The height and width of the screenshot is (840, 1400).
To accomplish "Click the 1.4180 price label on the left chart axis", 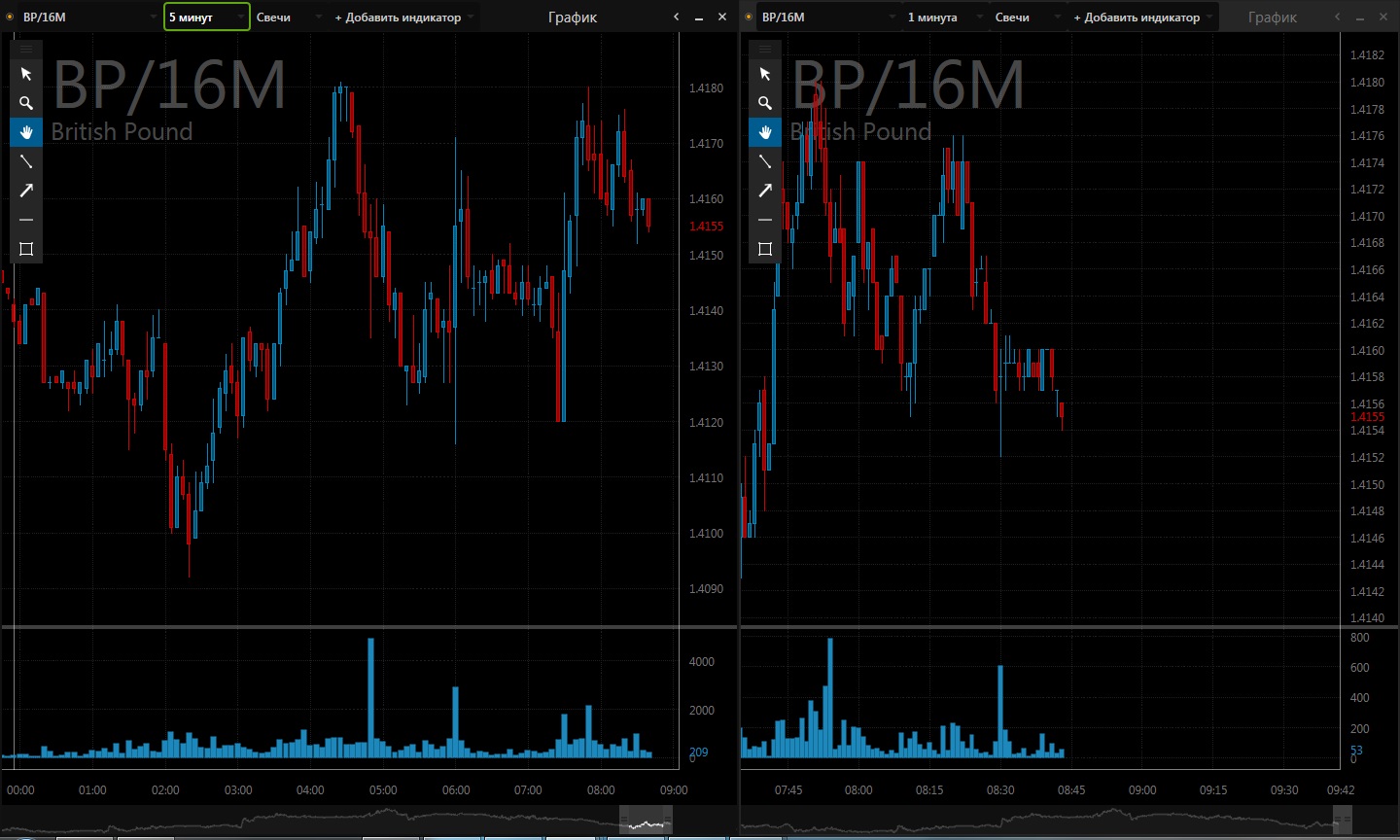I will click(706, 88).
